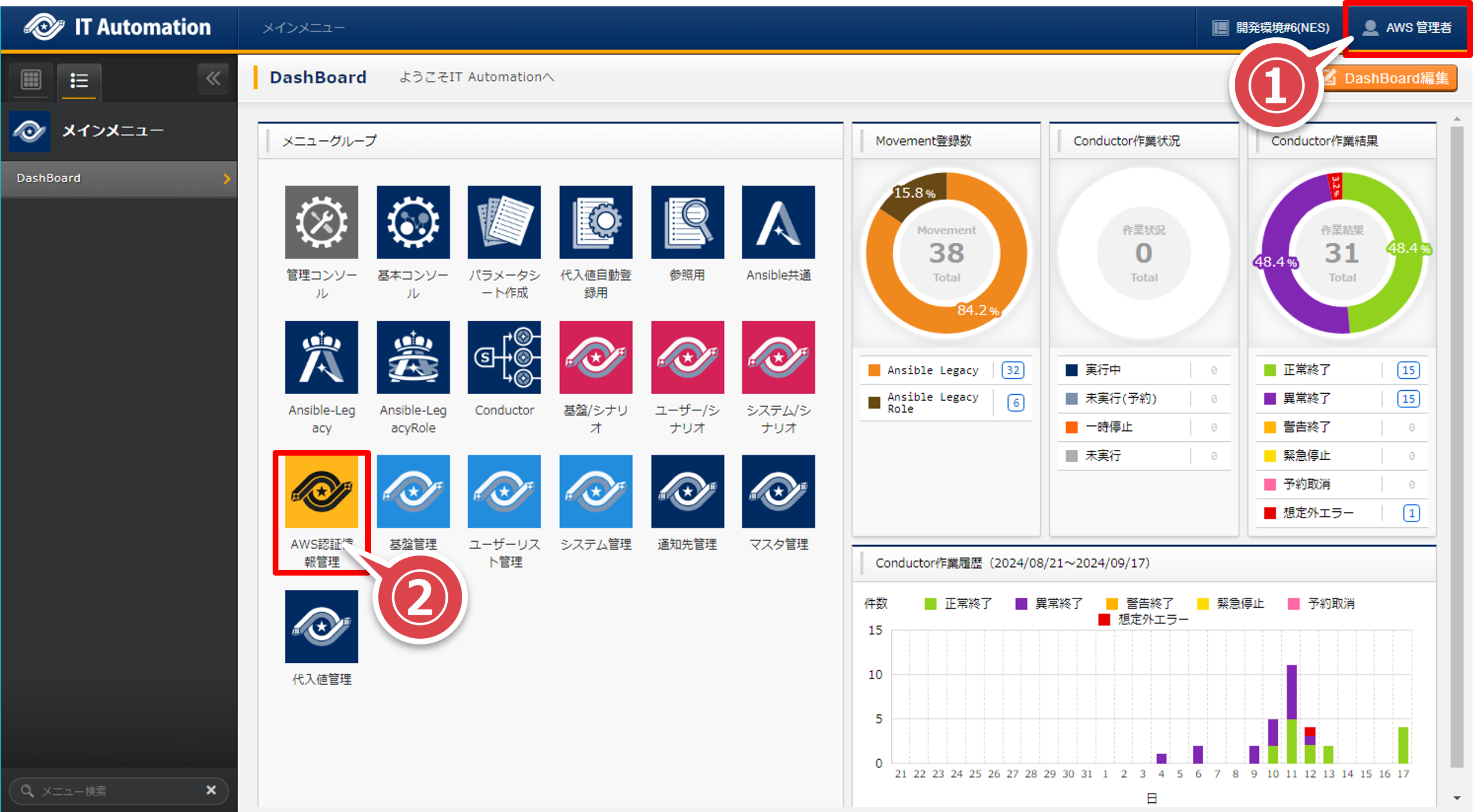Switch sidebar to grid view
1473x812 pixels.
(x=31, y=80)
